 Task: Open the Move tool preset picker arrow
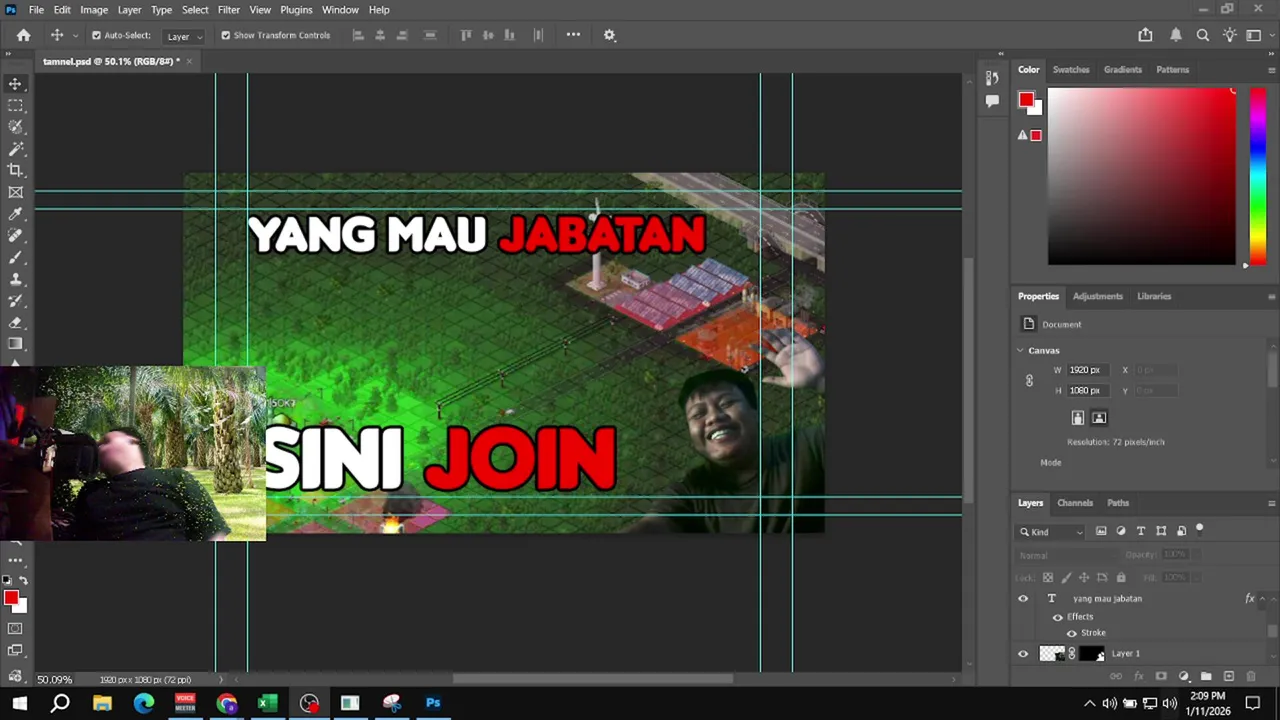75,36
